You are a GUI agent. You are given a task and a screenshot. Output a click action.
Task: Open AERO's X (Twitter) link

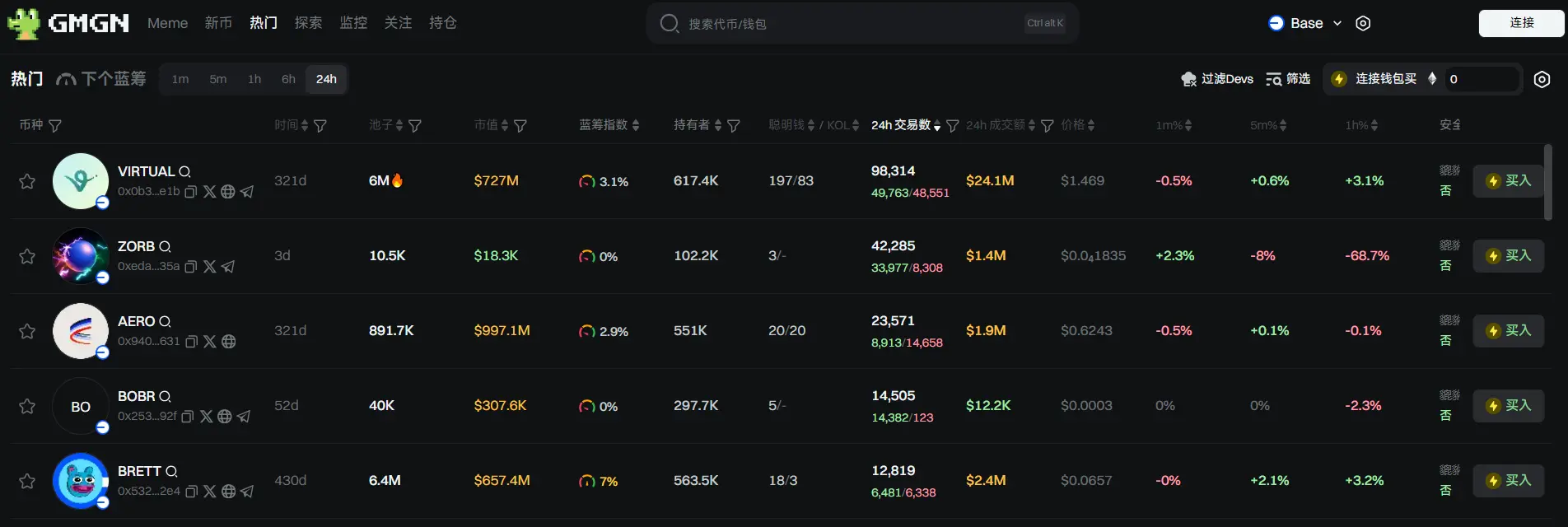(x=210, y=342)
